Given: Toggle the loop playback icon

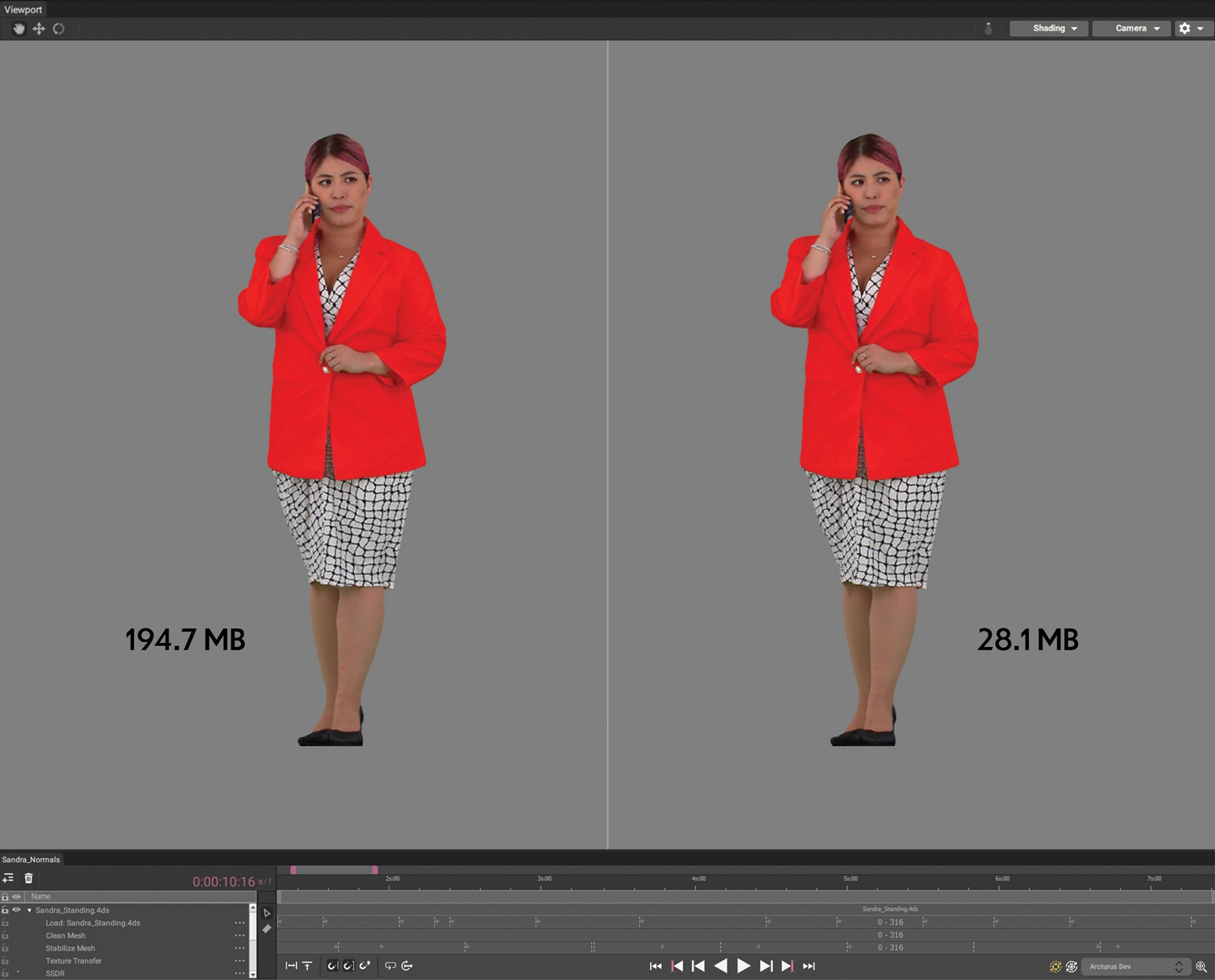Looking at the screenshot, I should [390, 966].
